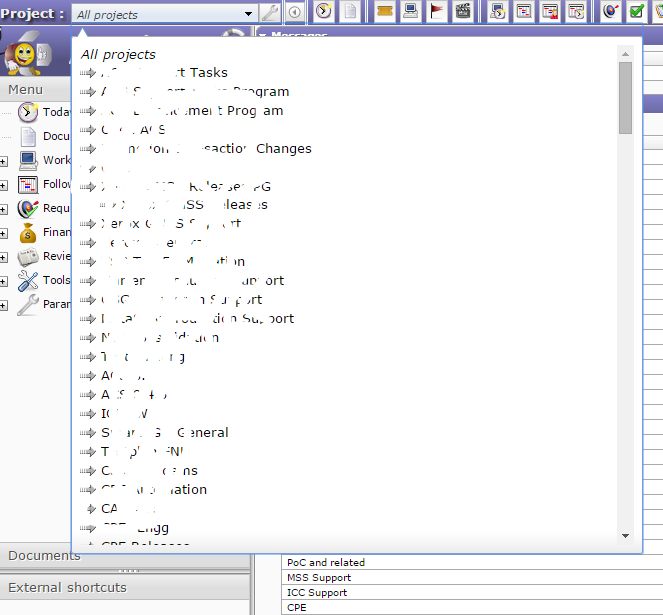The height and width of the screenshot is (615, 663).
Task: Expand the Tools tree node in the menu
Action: (4, 281)
